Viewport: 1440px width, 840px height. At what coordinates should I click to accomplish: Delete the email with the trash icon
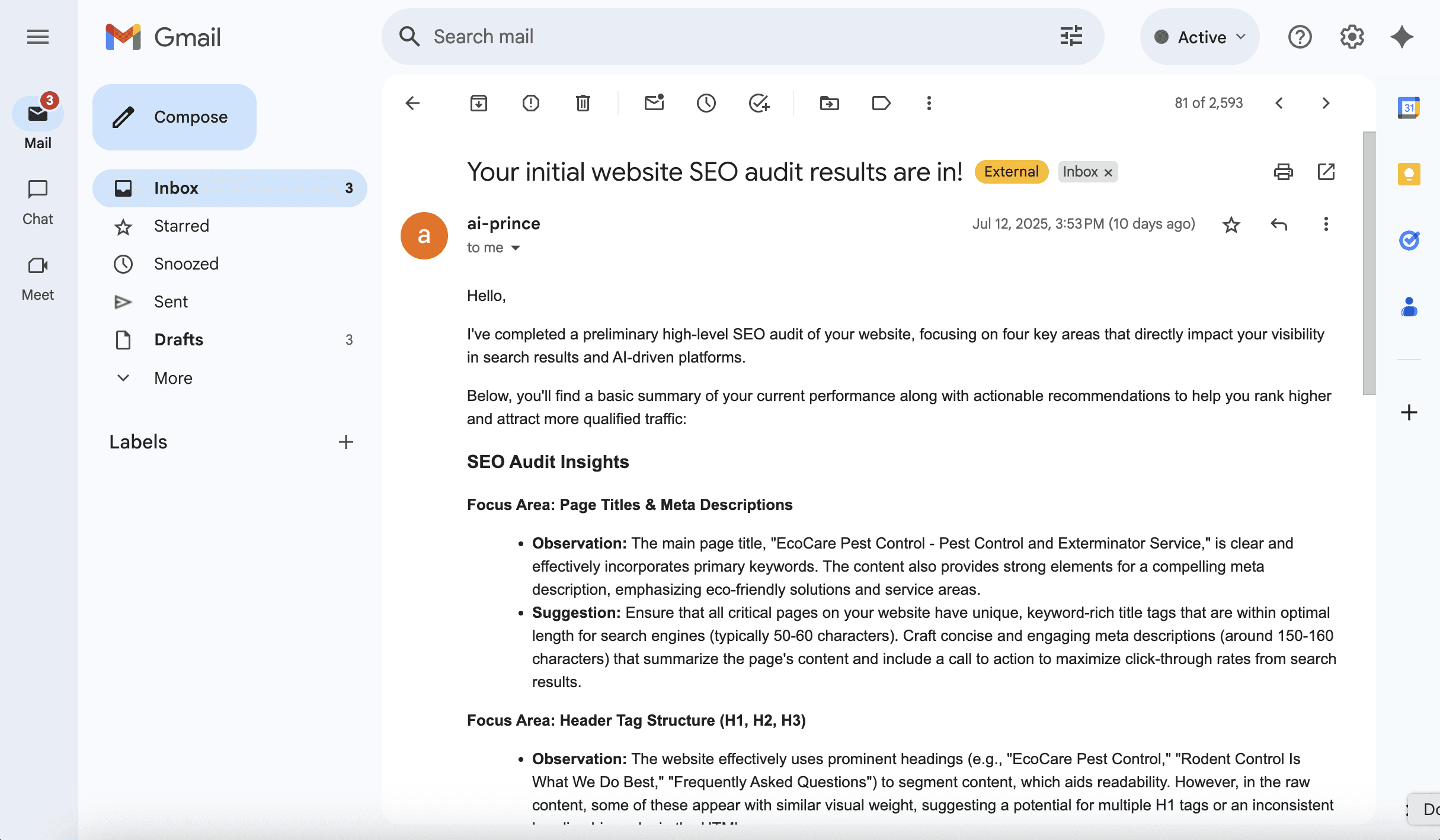click(x=583, y=103)
